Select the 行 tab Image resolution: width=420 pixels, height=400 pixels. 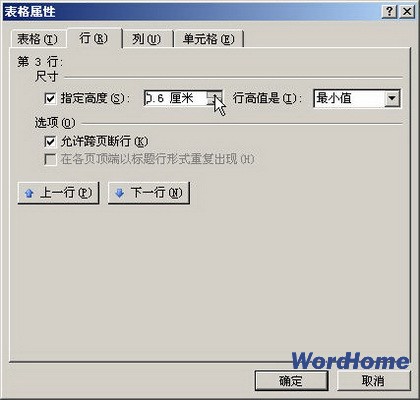point(94,38)
